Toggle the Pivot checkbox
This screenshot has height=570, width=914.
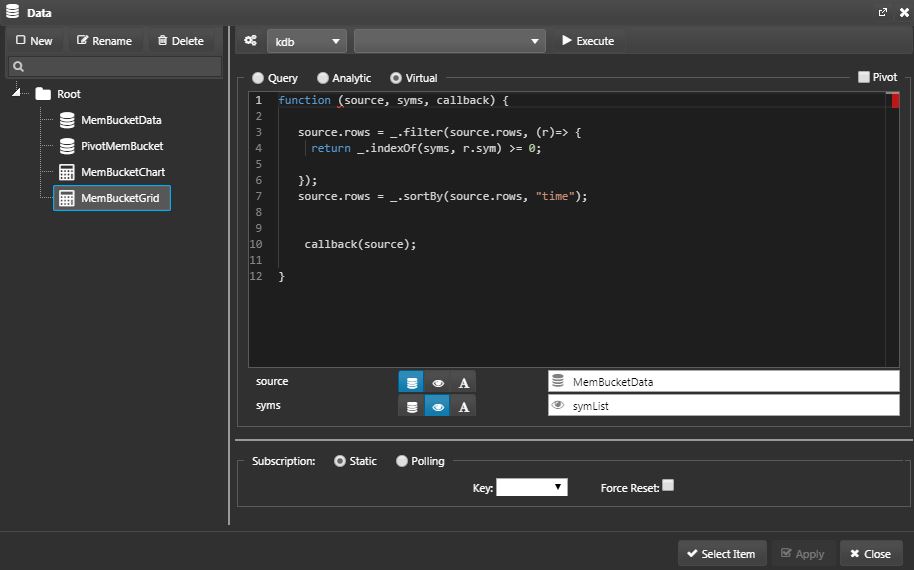864,77
